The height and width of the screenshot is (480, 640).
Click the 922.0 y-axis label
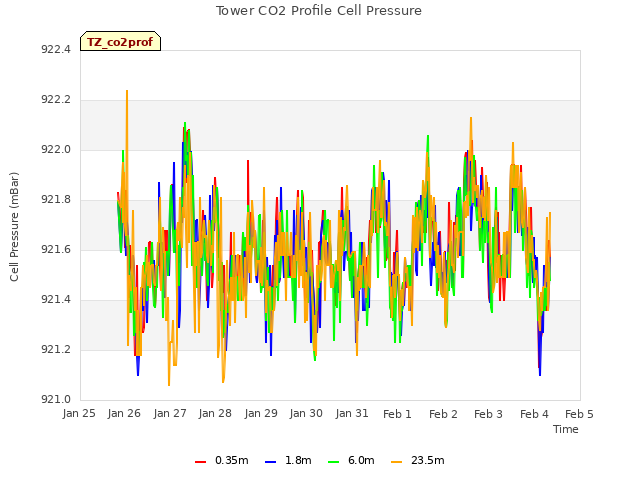pos(56,150)
